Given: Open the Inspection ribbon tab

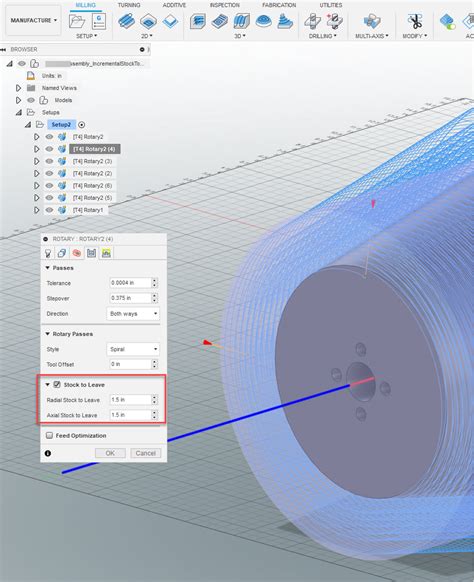Looking at the screenshot, I should click(x=225, y=5).
